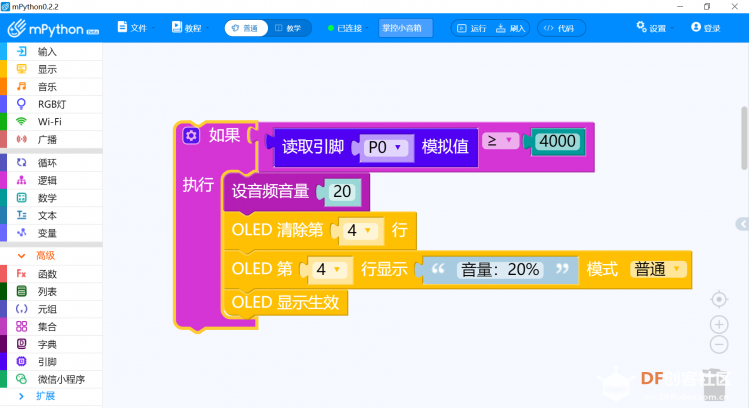749x408 pixels.
Task: Open the ≥ comparison operator dropdown
Action: tap(501, 140)
